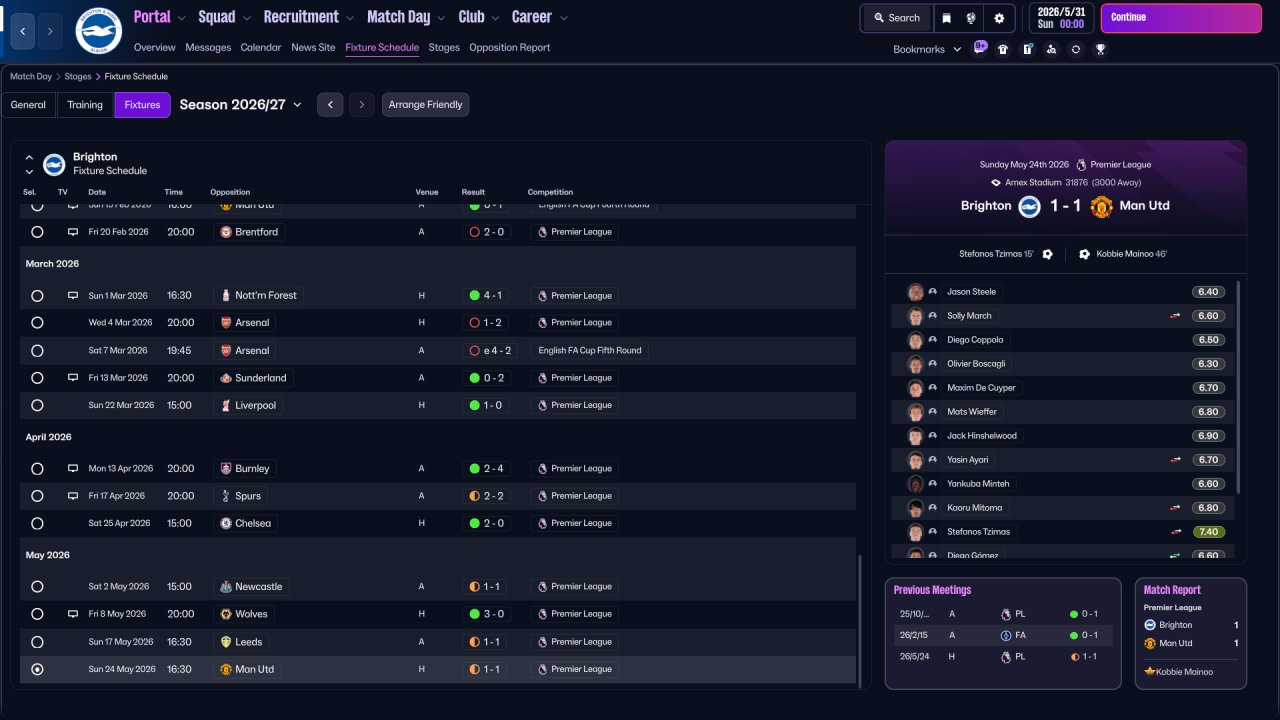Click the football icon beside Kobbie Mainoo 46'
This screenshot has width=1280, height=720.
1084,254
